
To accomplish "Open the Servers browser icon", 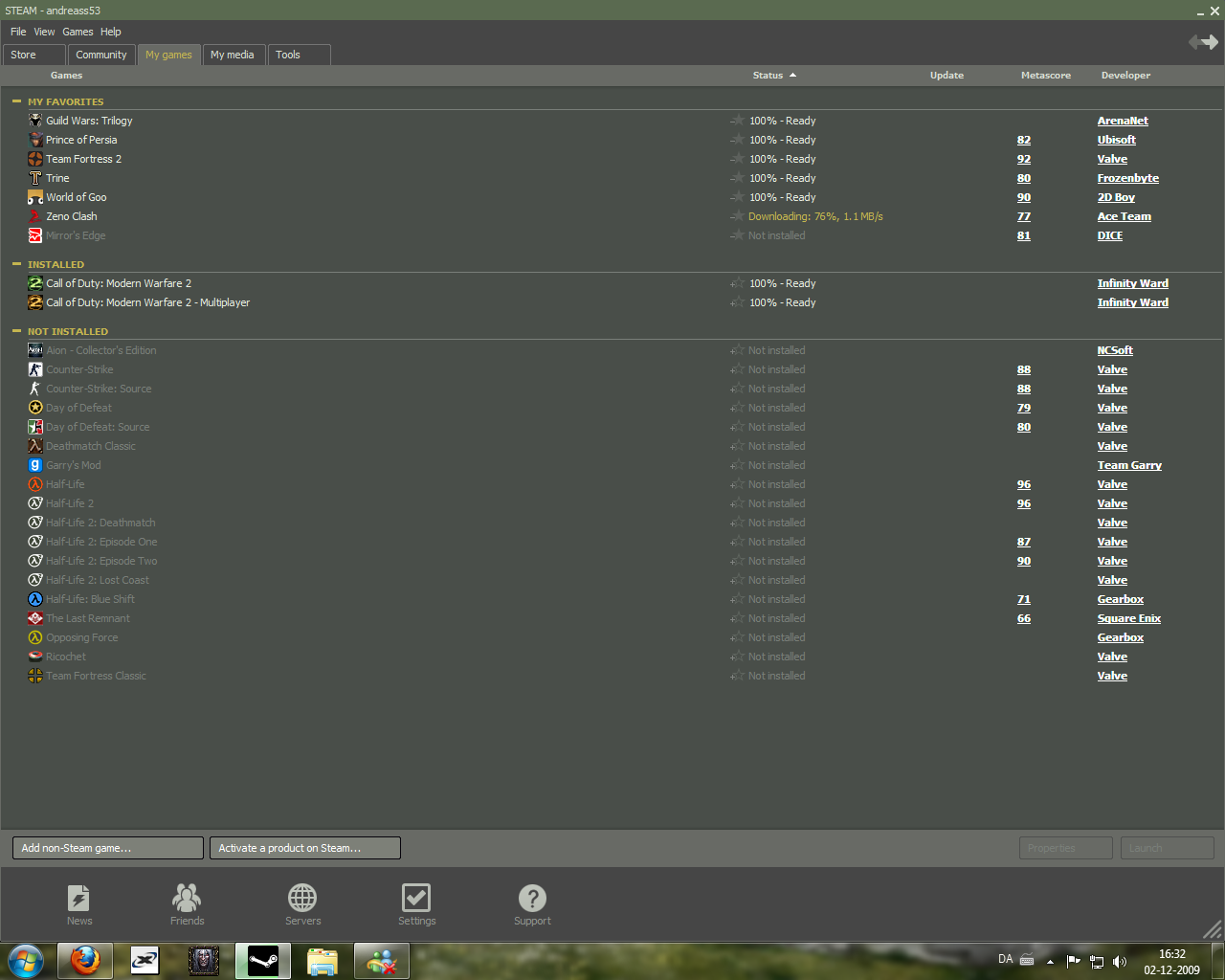I will [x=302, y=898].
